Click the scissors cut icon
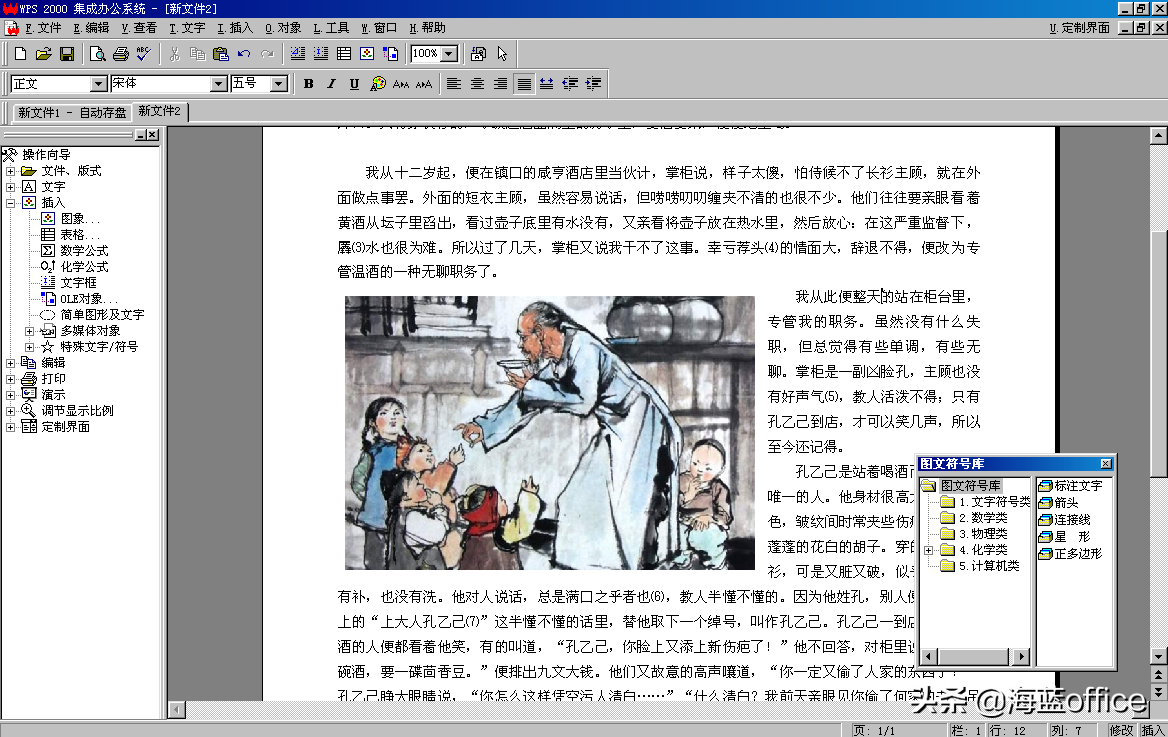 click(174, 54)
